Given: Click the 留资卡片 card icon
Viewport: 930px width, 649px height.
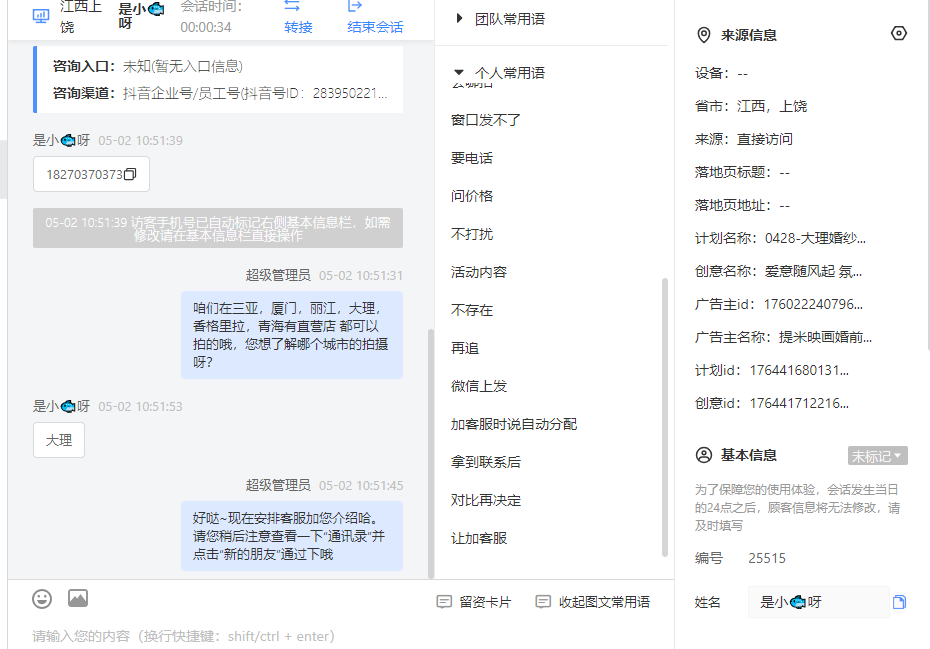Looking at the screenshot, I should (x=444, y=602).
